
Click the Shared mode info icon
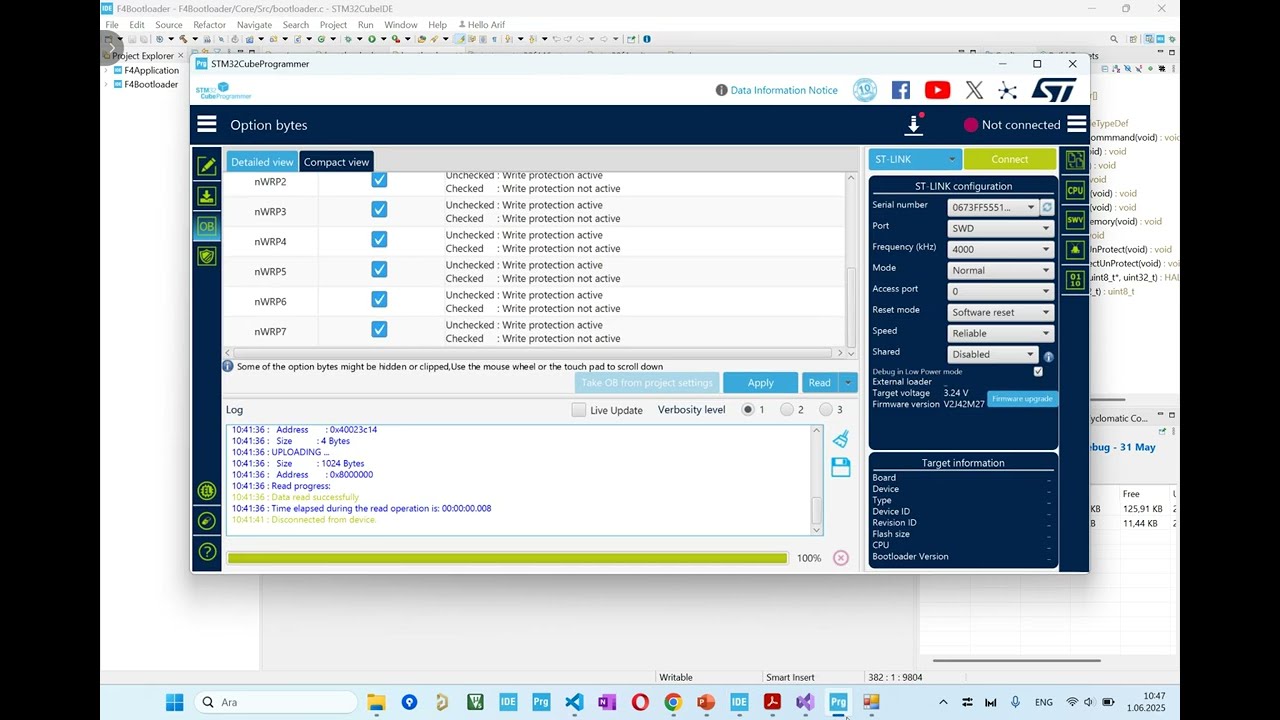1048,356
